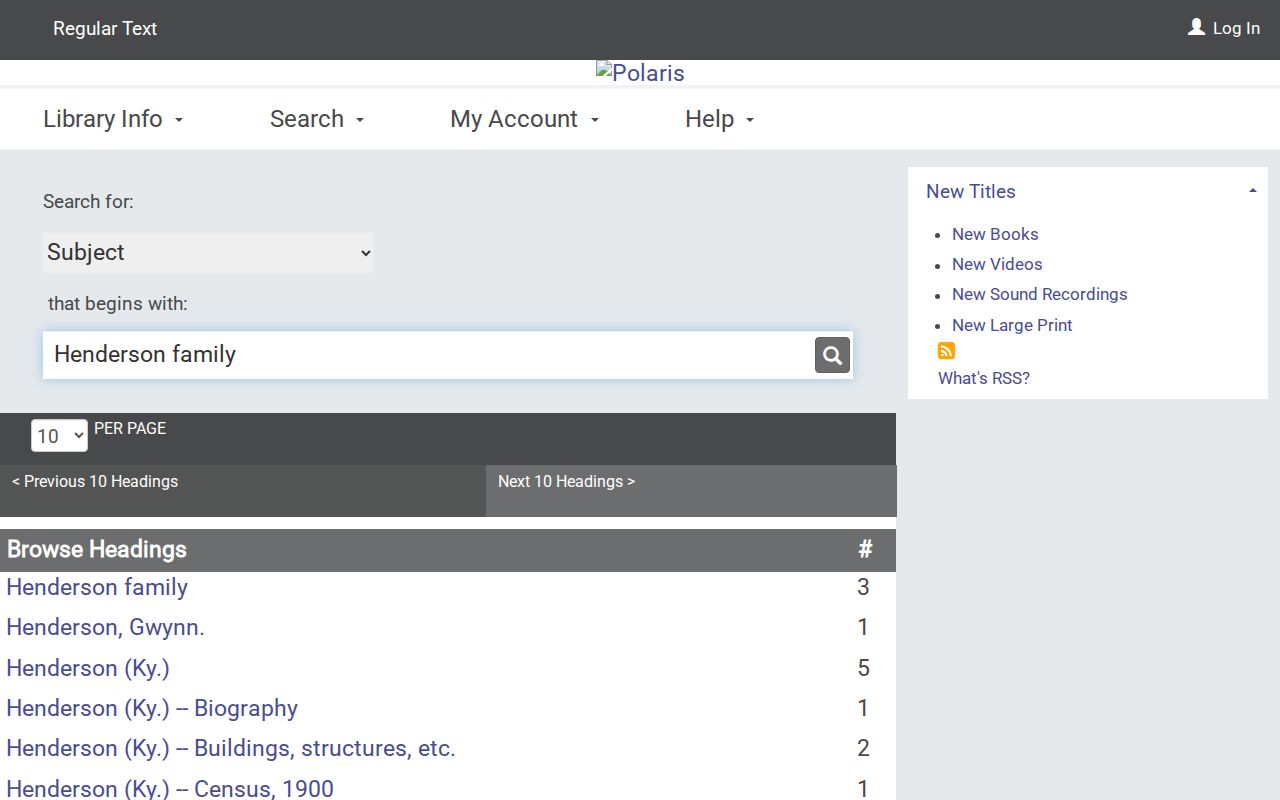The width and height of the screenshot is (1280, 800).
Task: Click the count 3 for Henderson family
Action: 863,587
